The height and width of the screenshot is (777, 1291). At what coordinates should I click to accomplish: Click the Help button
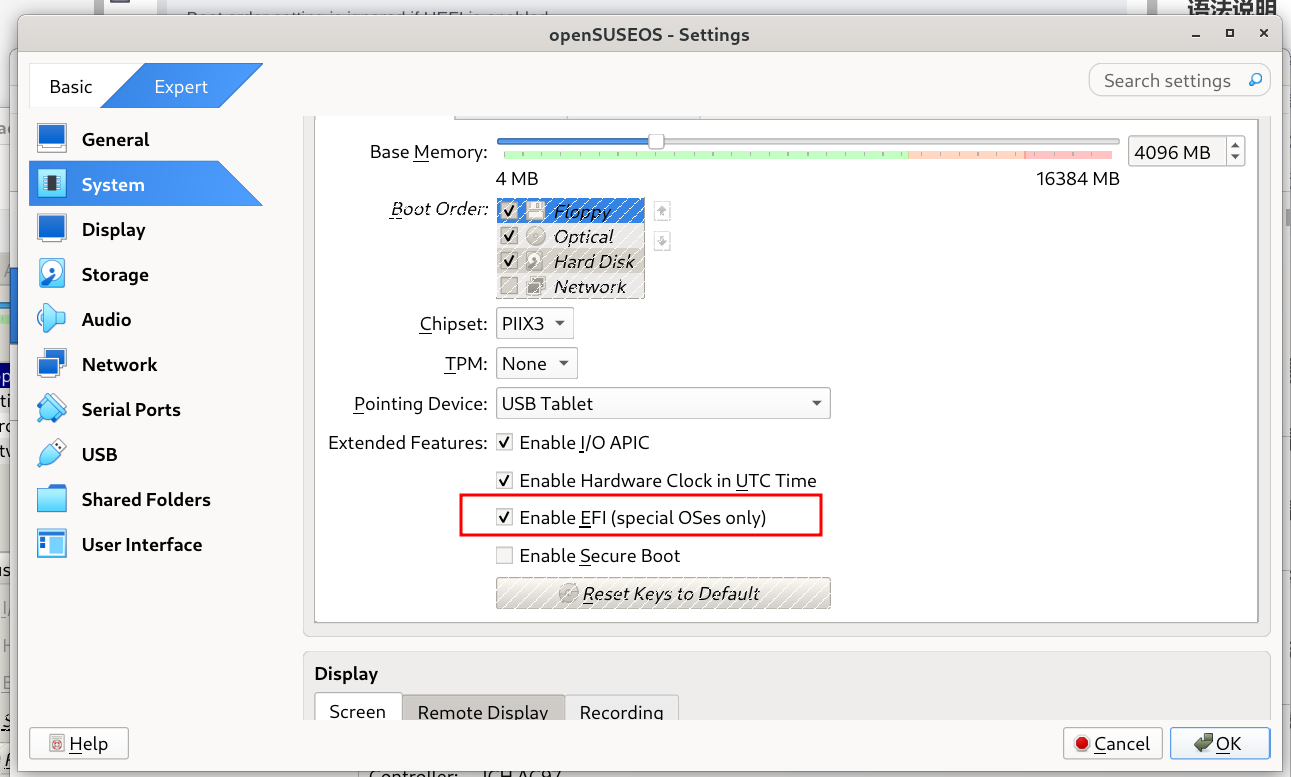coord(79,744)
